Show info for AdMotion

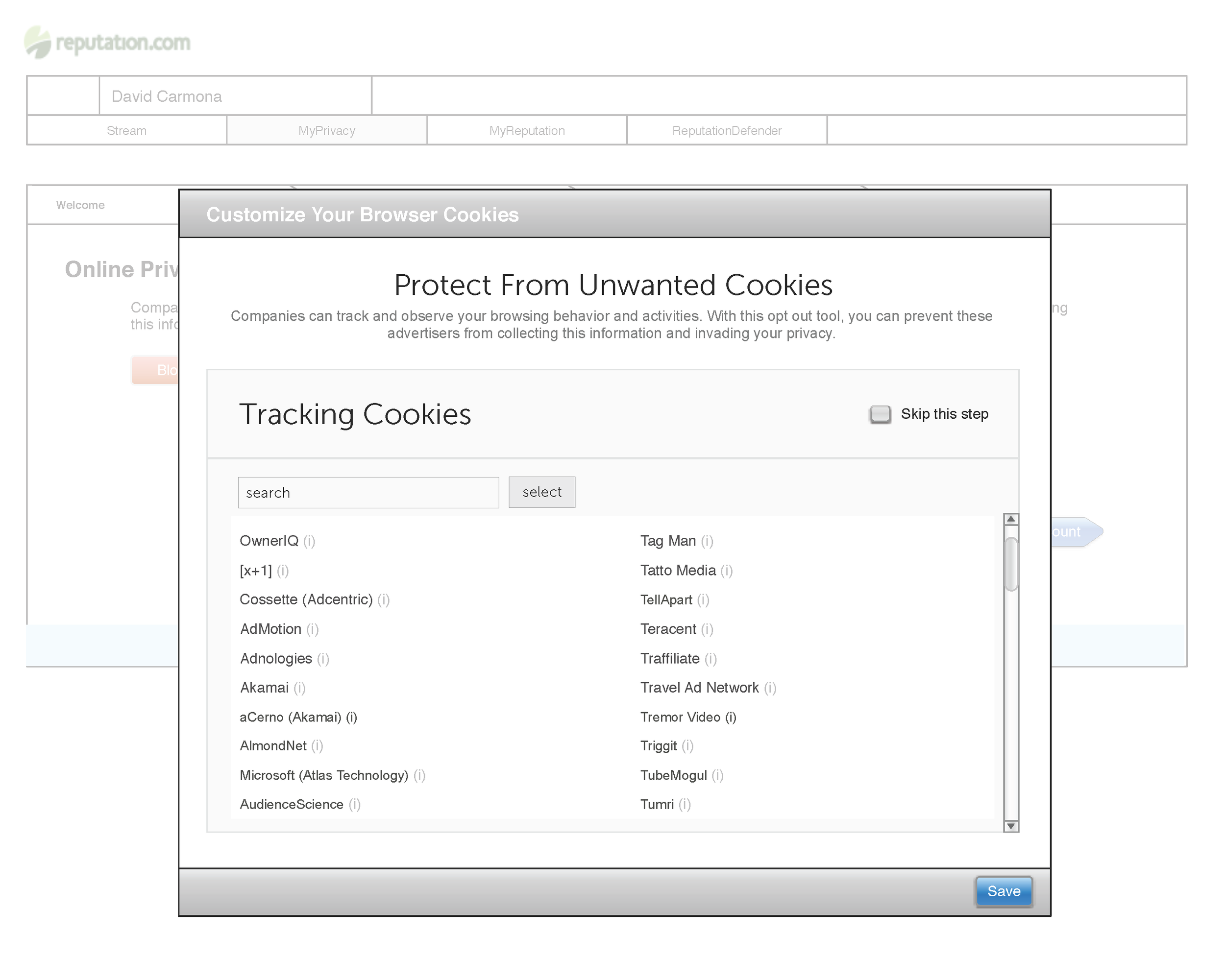(x=313, y=630)
